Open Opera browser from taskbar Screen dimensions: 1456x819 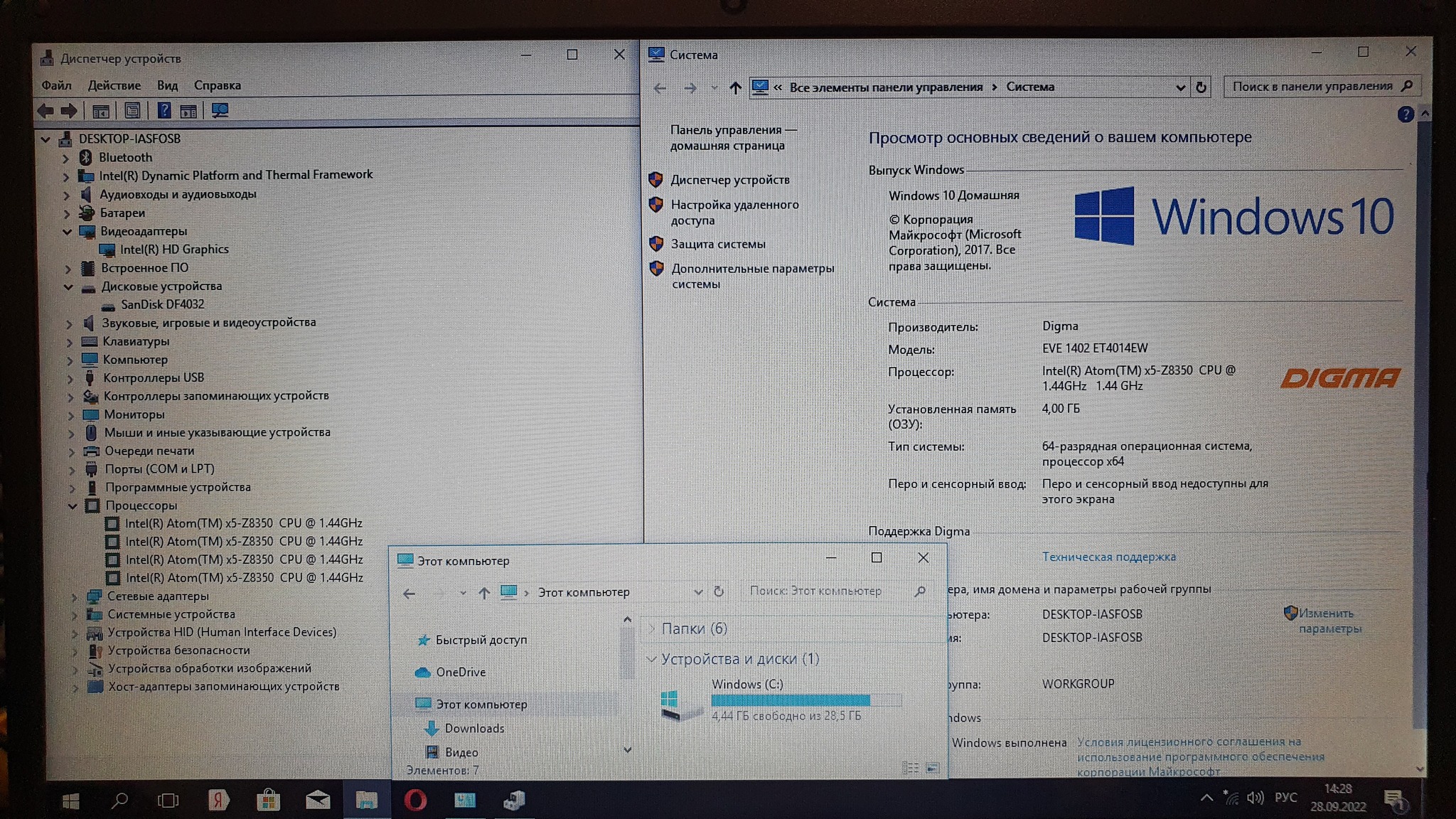(415, 801)
